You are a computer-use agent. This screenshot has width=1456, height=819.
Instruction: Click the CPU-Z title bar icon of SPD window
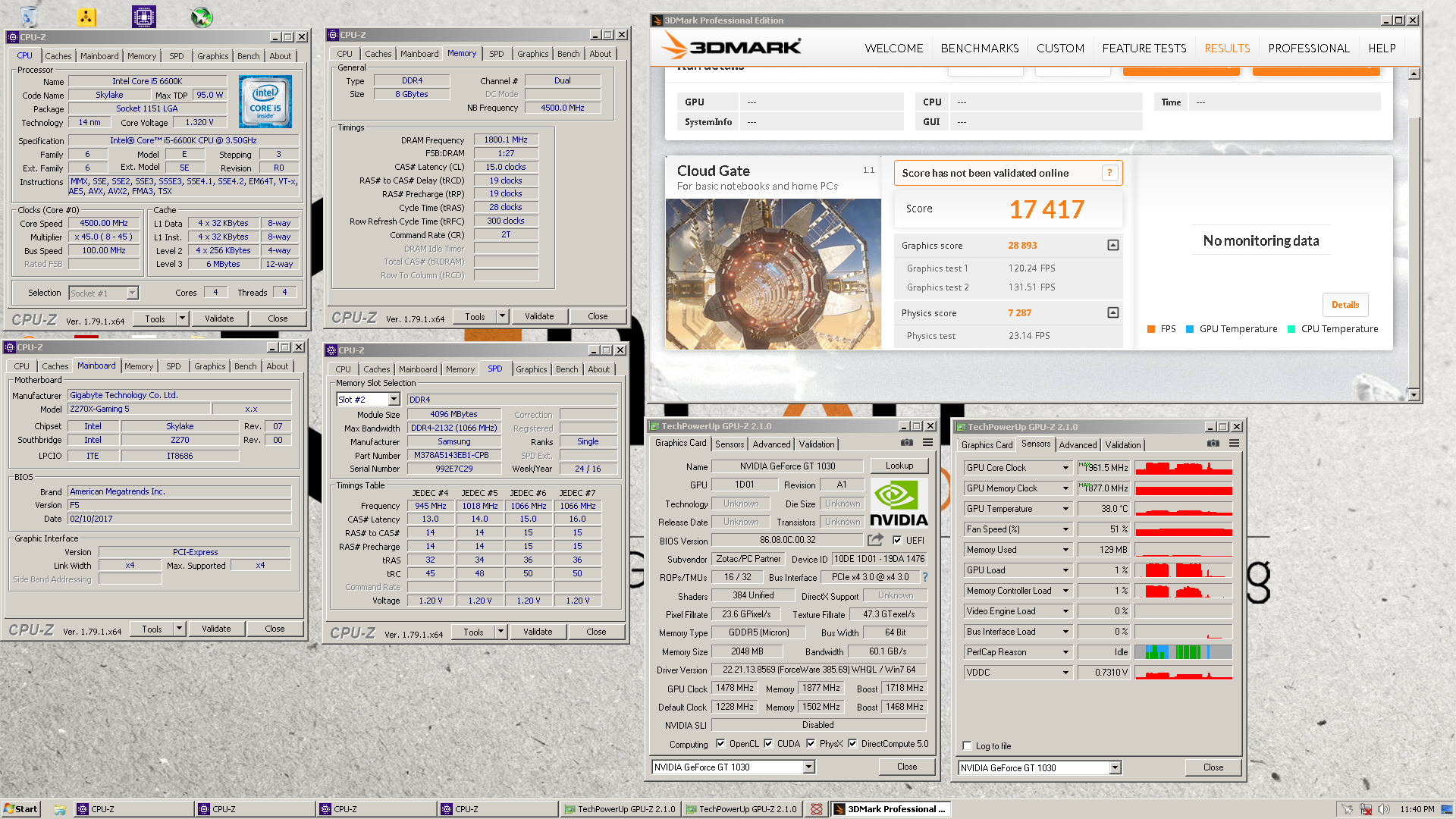331,350
